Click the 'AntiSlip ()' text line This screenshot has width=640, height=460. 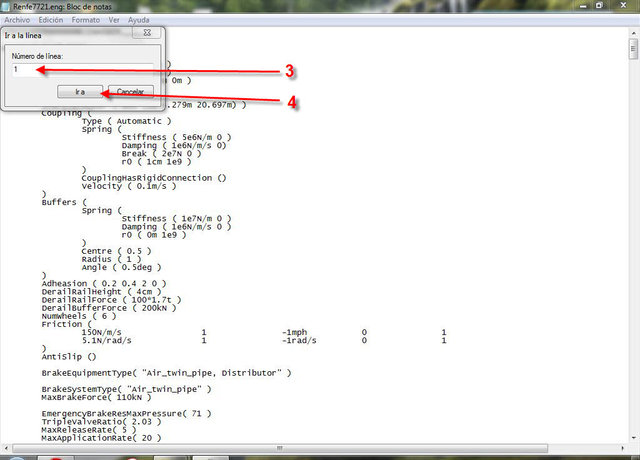click(68, 355)
